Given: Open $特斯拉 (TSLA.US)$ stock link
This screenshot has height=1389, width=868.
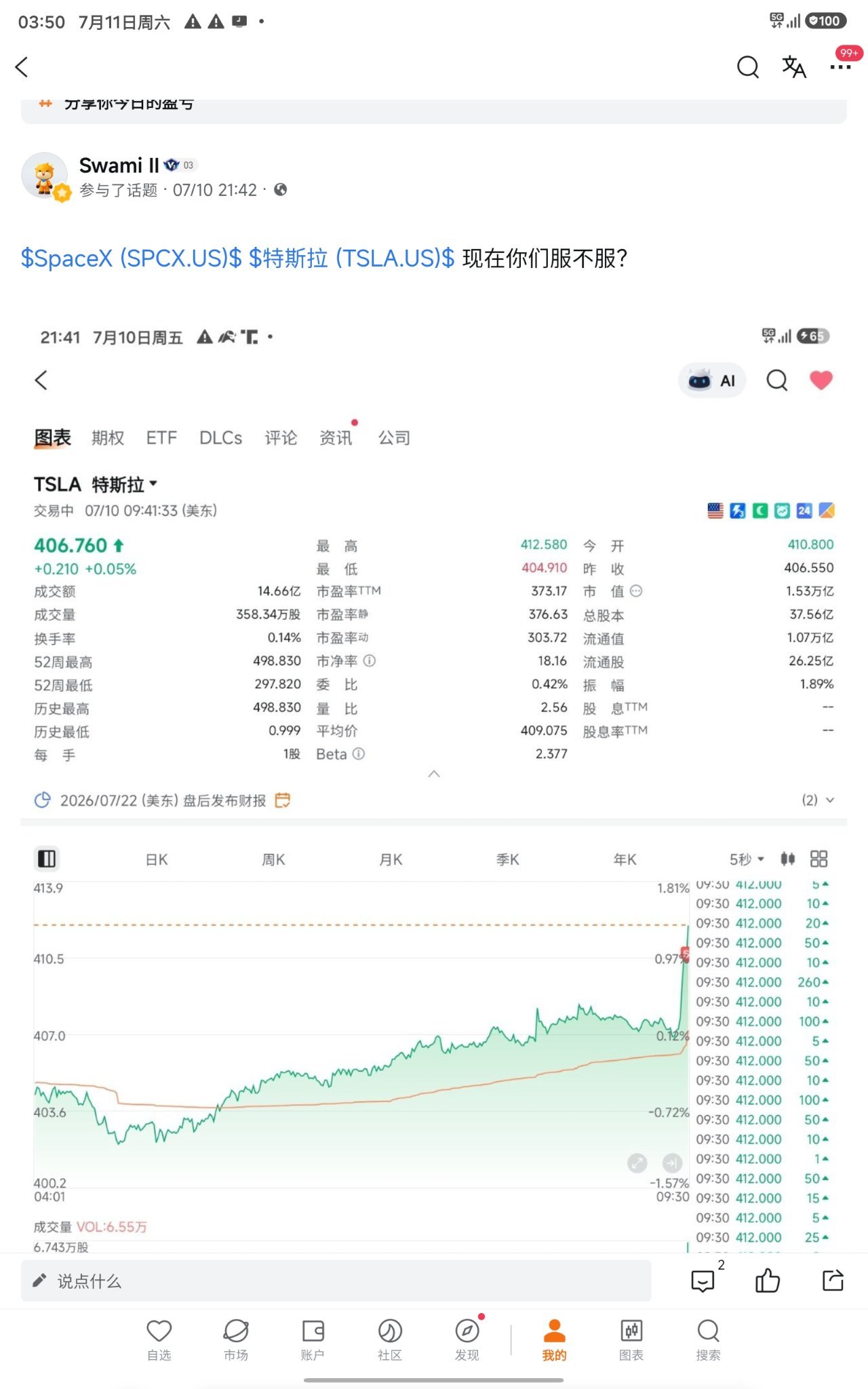Looking at the screenshot, I should pyautogui.click(x=351, y=258).
